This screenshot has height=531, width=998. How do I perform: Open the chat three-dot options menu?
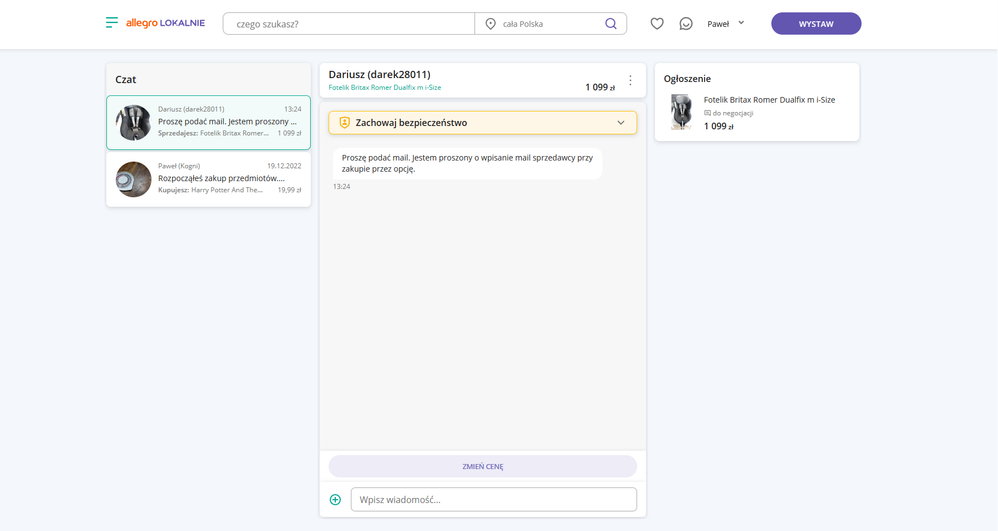point(630,80)
